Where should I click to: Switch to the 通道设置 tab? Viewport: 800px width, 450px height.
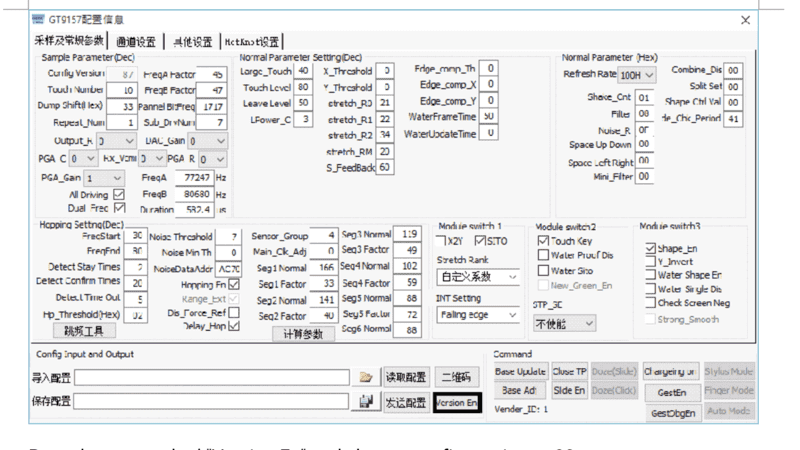click(x=136, y=42)
